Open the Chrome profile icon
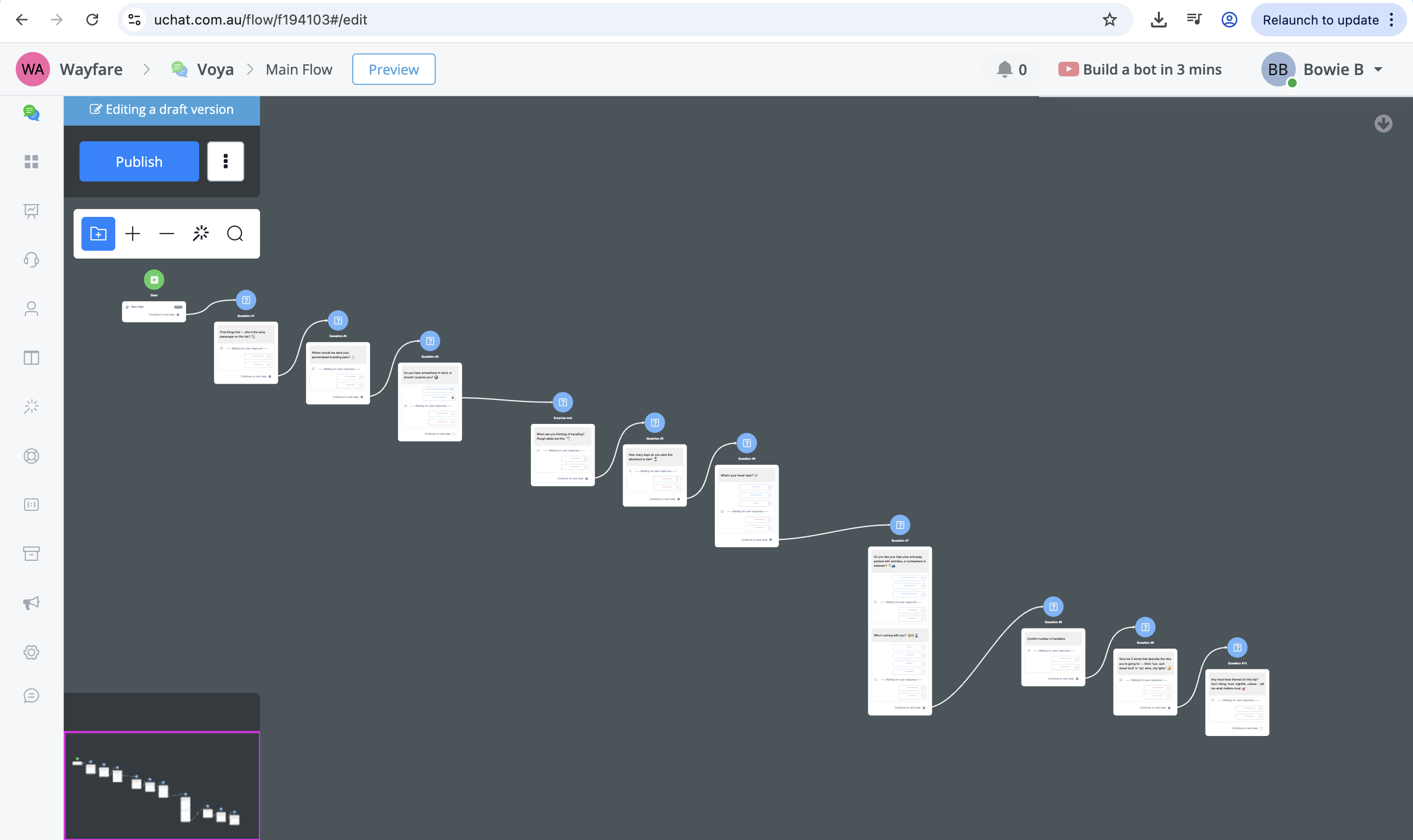This screenshot has height=840, width=1413. point(1229,20)
